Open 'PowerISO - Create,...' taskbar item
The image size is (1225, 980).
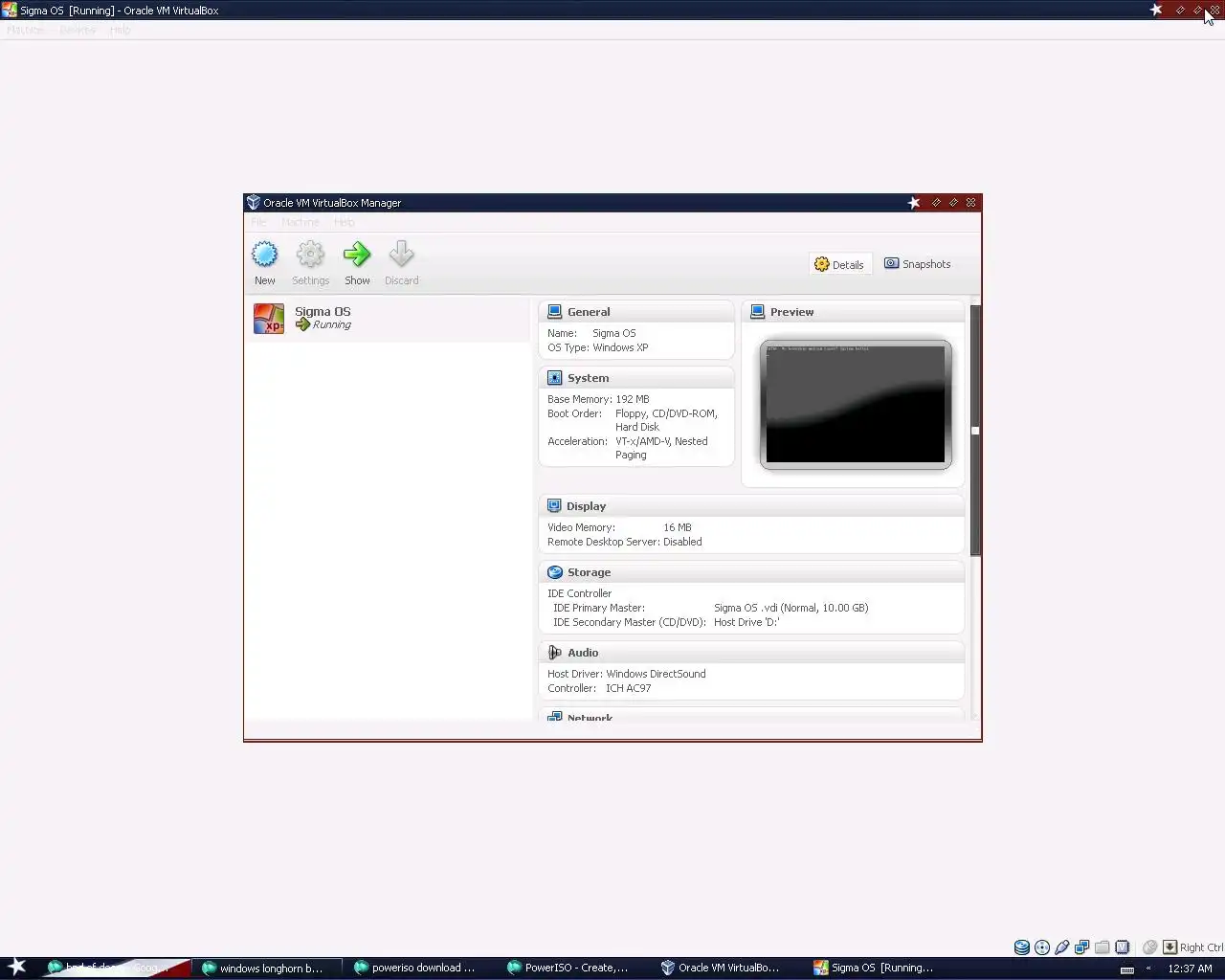click(x=568, y=968)
